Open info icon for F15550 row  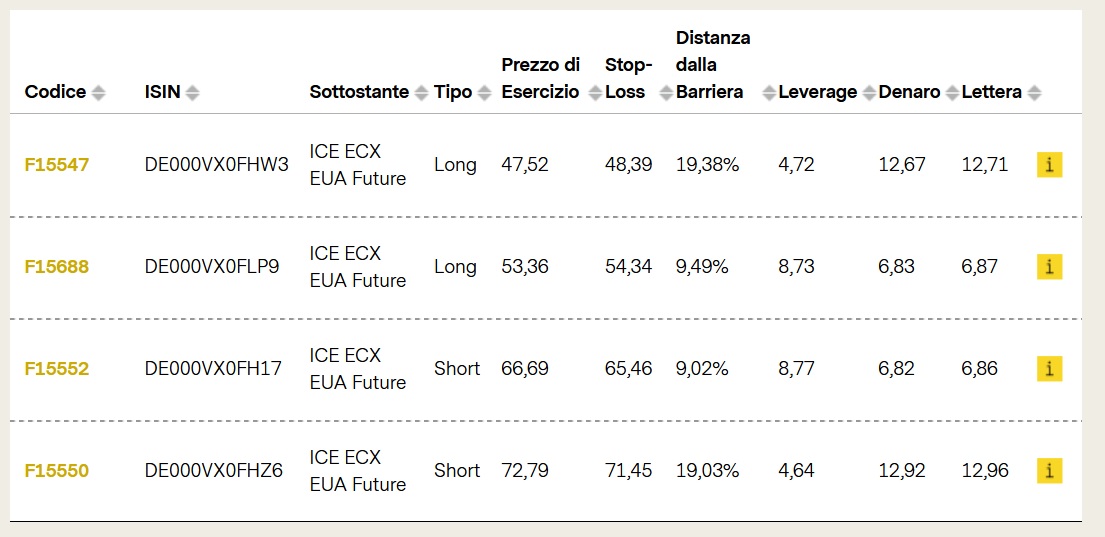1049,471
